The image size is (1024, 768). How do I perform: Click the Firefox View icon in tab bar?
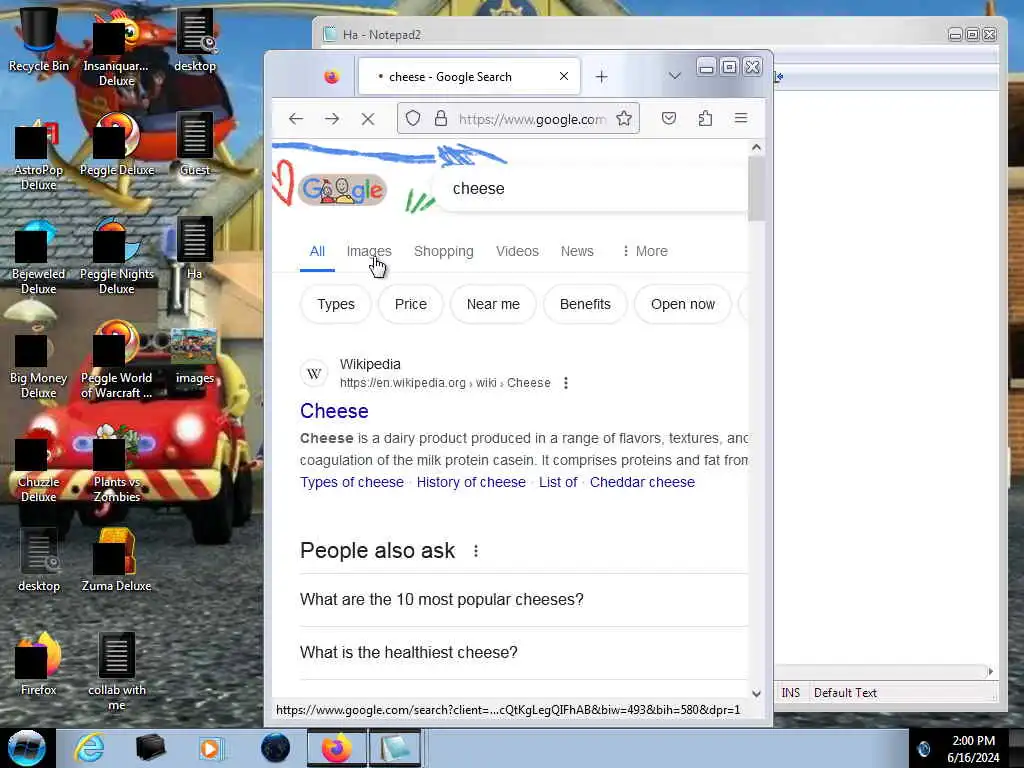pos(332,77)
